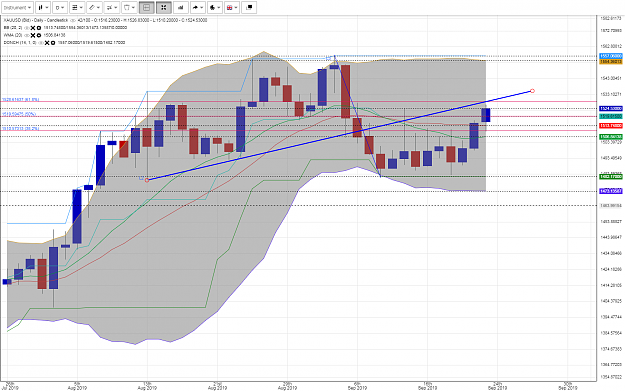
Task: Click the trend line's upper-right red circle handle
Action: tap(533, 91)
